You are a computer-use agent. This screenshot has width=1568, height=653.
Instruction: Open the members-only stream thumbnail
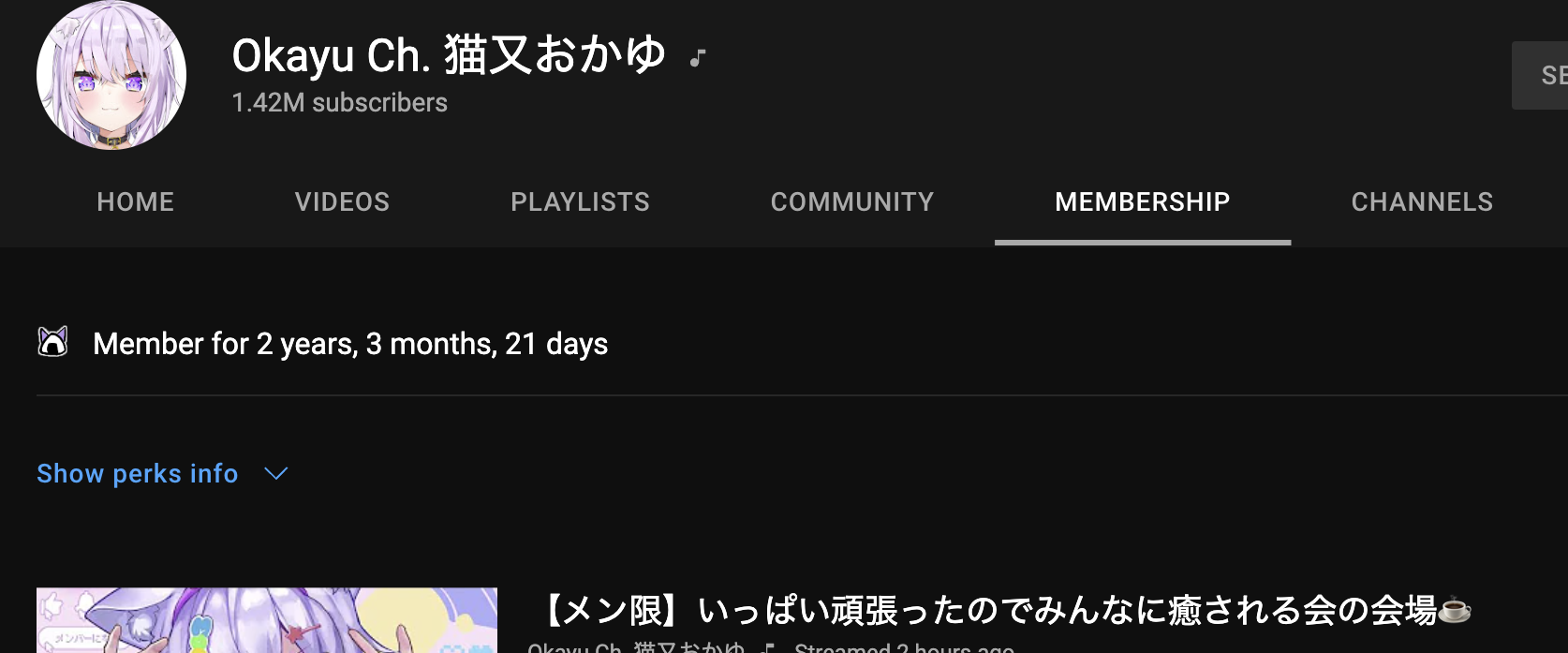click(x=267, y=620)
